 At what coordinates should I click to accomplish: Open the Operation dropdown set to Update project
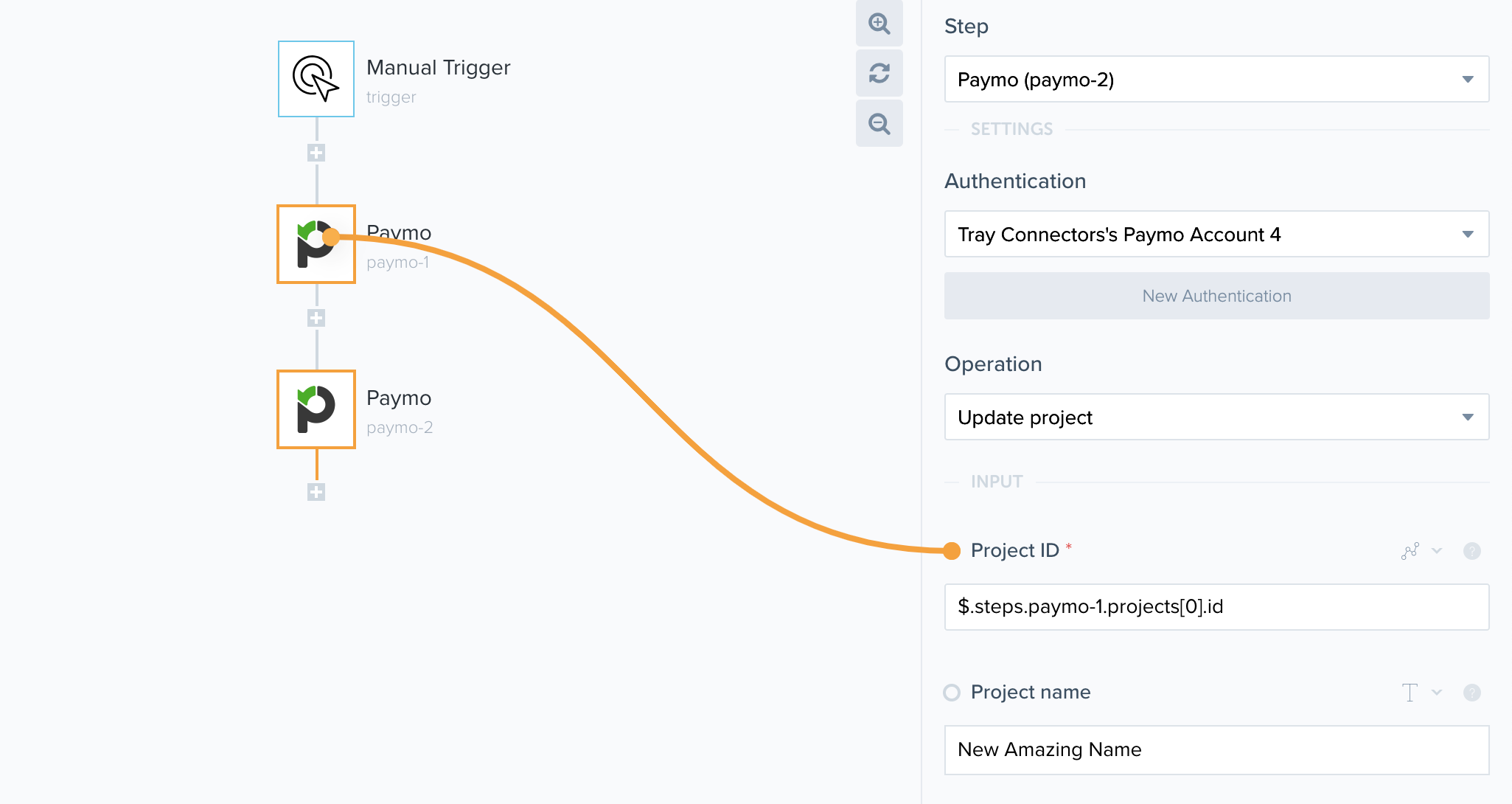click(1217, 417)
